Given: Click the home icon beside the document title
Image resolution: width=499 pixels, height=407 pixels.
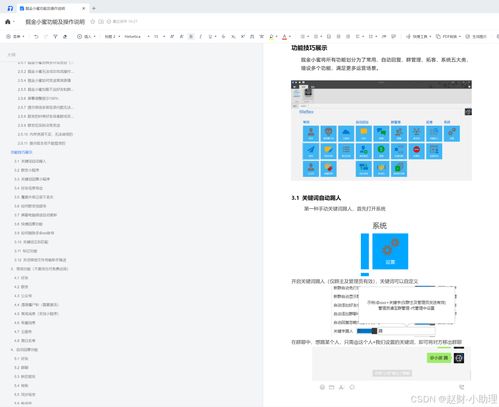Looking at the screenshot, I should 8,22.
